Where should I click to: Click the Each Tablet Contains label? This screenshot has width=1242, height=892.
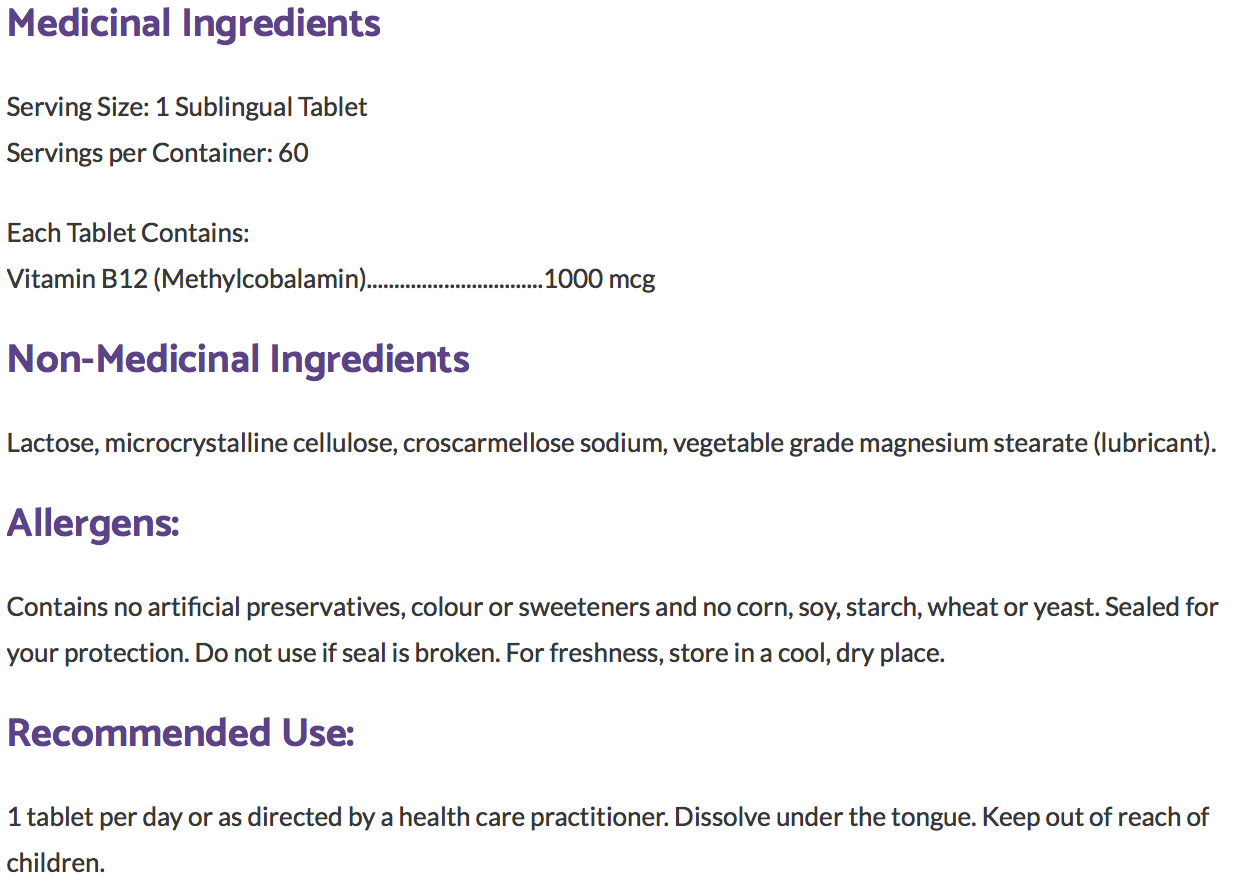pyautogui.click(x=128, y=233)
